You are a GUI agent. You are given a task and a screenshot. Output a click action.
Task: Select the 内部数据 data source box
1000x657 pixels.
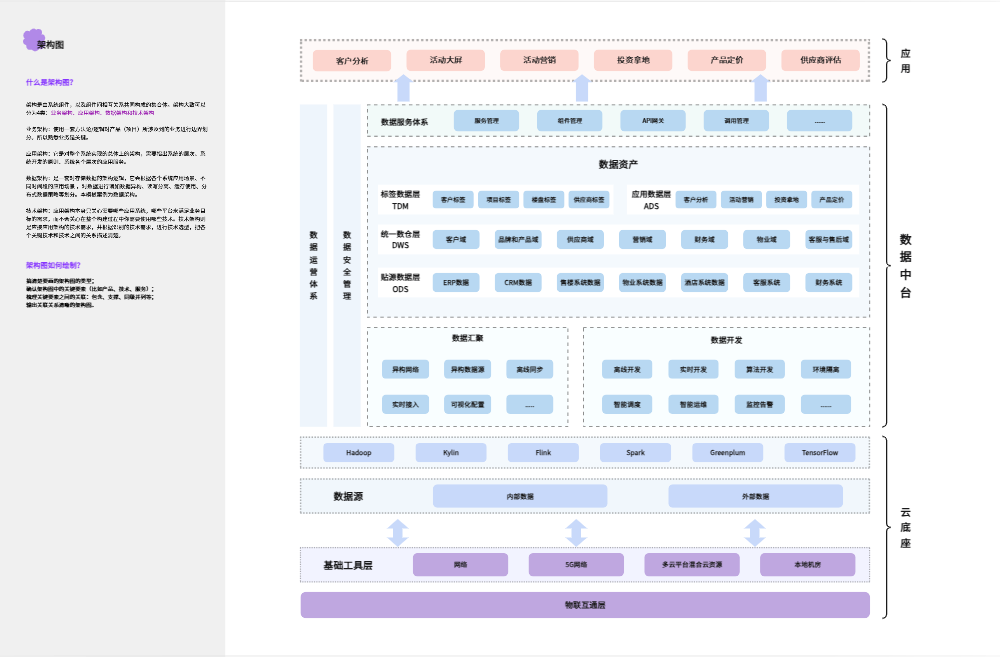(520, 496)
